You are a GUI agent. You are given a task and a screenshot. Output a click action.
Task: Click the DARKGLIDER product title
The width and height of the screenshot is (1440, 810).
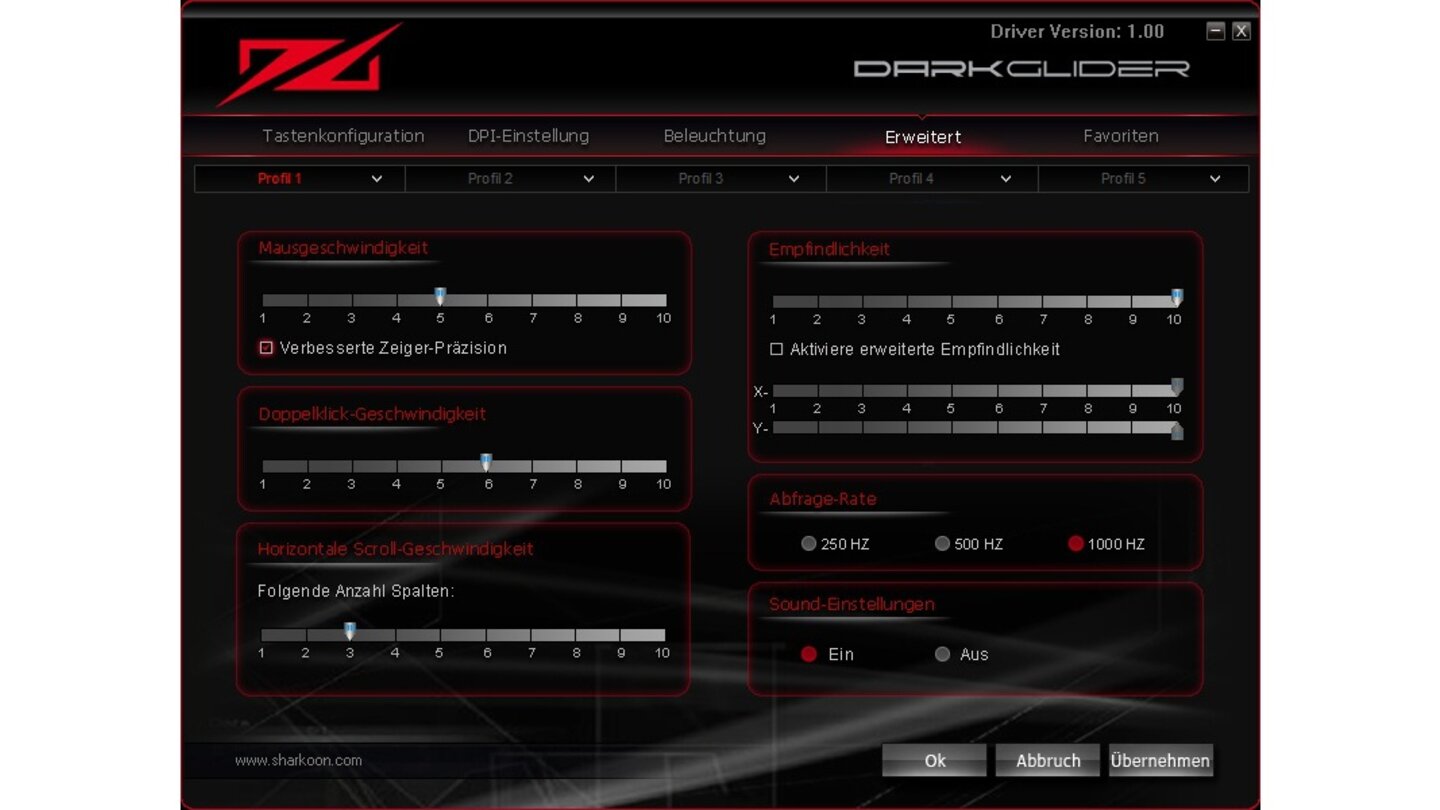point(1021,69)
